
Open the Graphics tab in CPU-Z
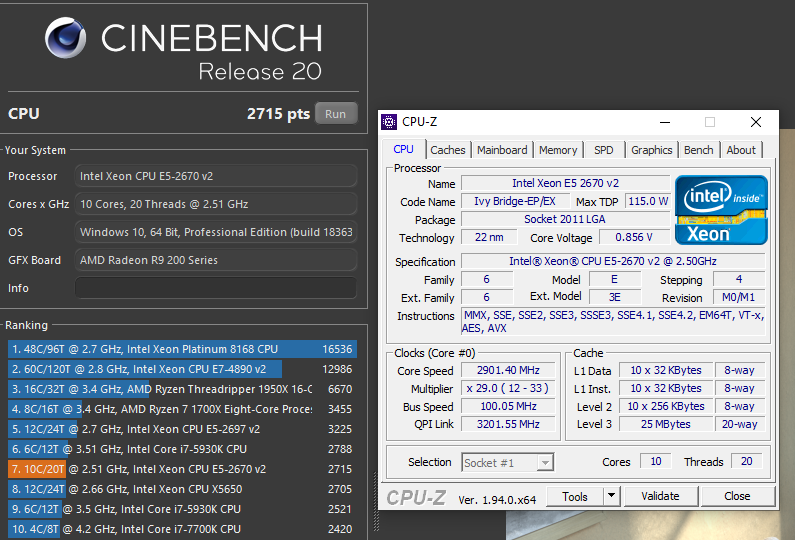coord(651,150)
